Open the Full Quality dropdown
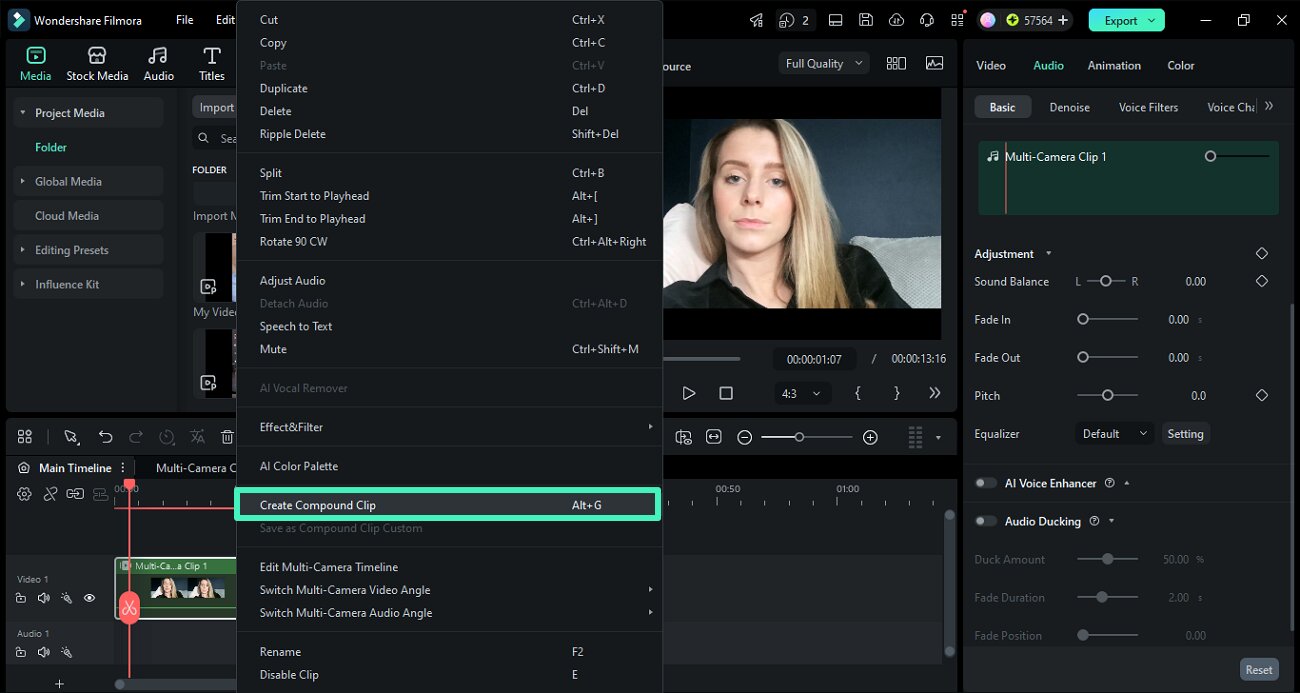 point(825,63)
